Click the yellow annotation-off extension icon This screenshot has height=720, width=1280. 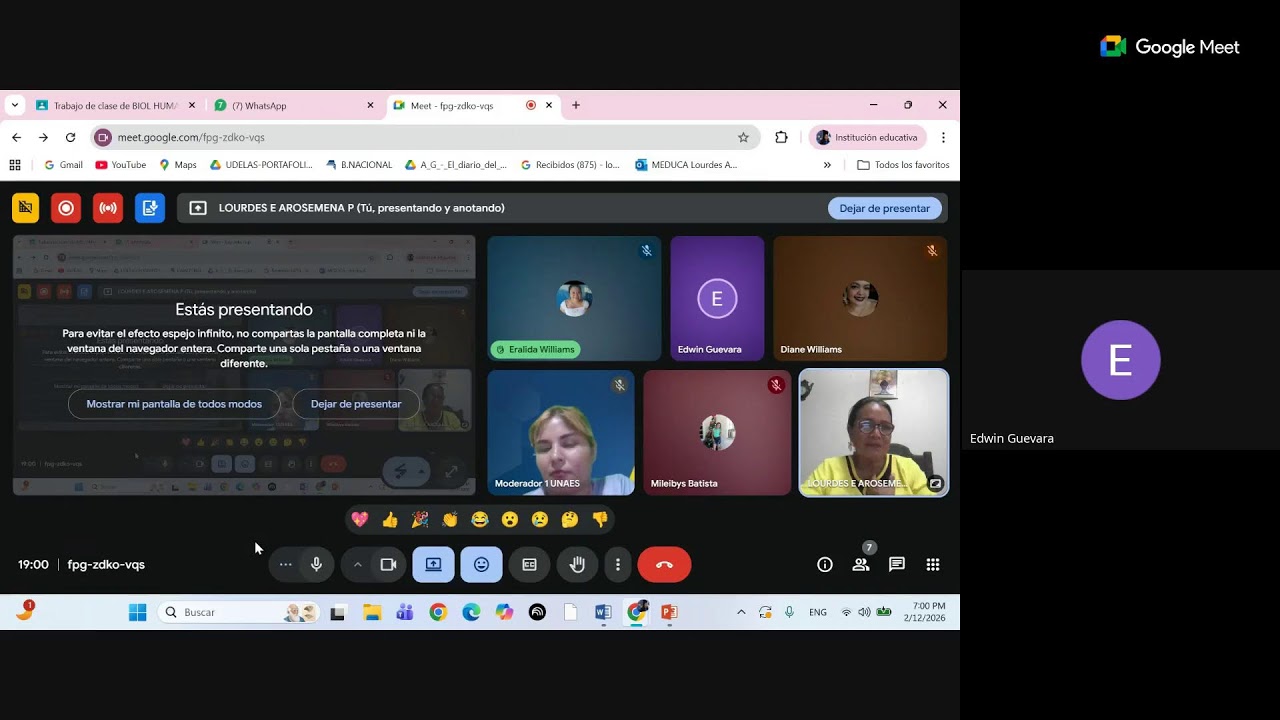[x=26, y=208]
